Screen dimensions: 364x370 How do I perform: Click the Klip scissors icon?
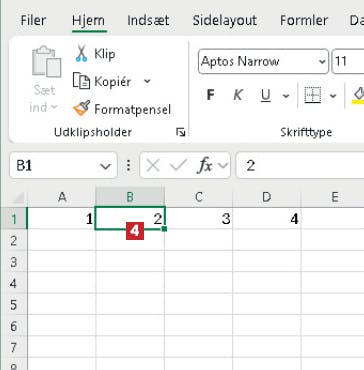(81, 54)
